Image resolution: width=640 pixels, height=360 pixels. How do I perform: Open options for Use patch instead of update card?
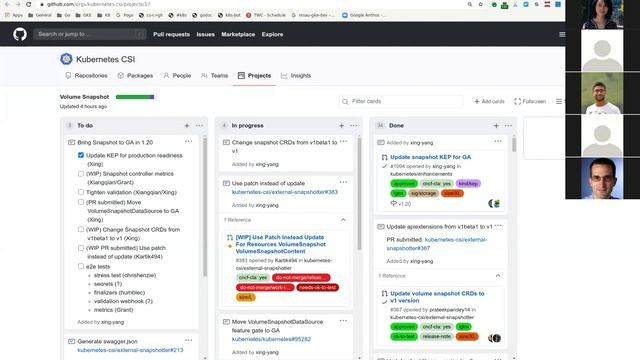point(343,182)
